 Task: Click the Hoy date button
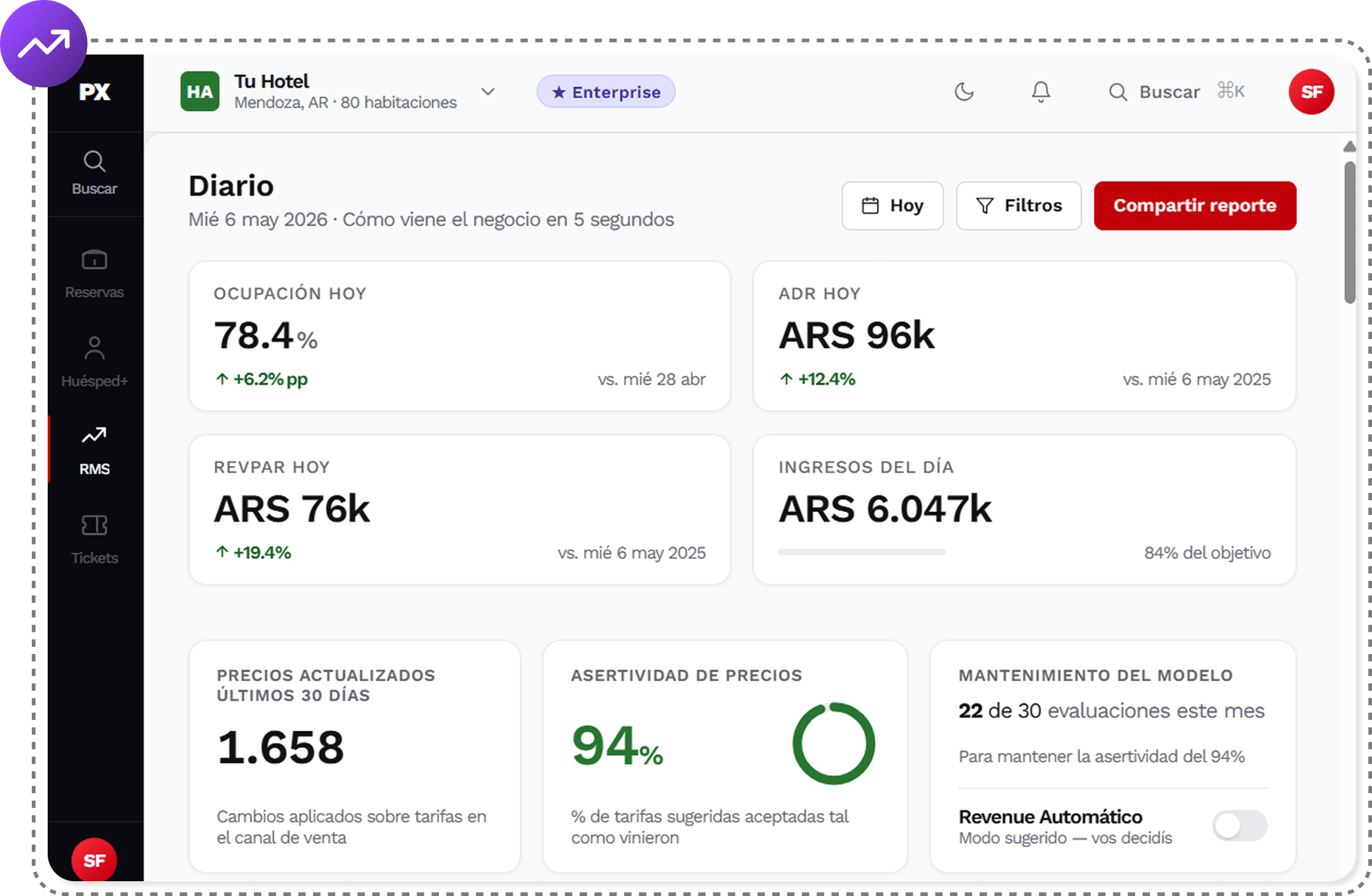tap(892, 206)
